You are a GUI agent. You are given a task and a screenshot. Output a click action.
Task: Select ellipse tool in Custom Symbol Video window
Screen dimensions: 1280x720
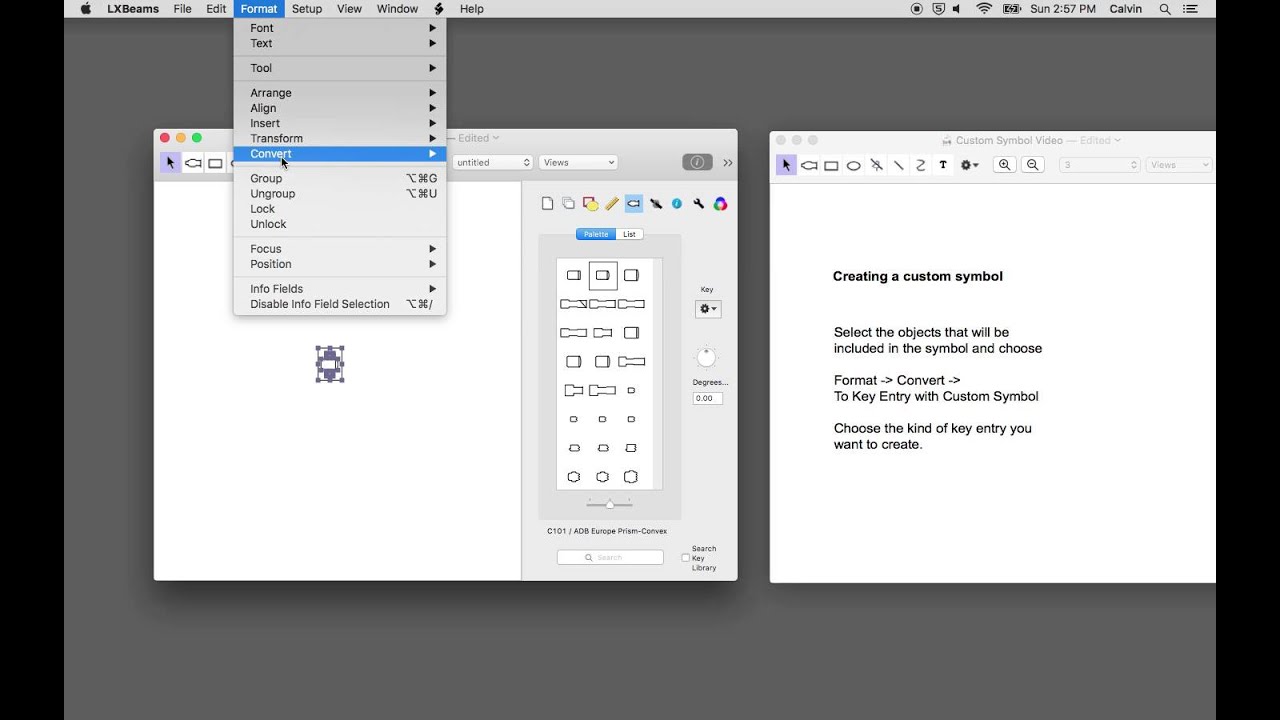[x=853, y=165]
